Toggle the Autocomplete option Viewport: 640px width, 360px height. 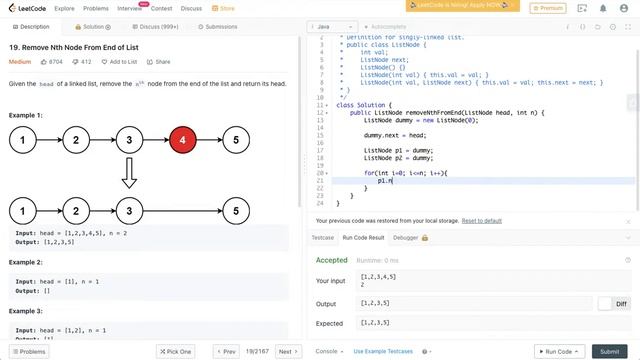point(385,27)
